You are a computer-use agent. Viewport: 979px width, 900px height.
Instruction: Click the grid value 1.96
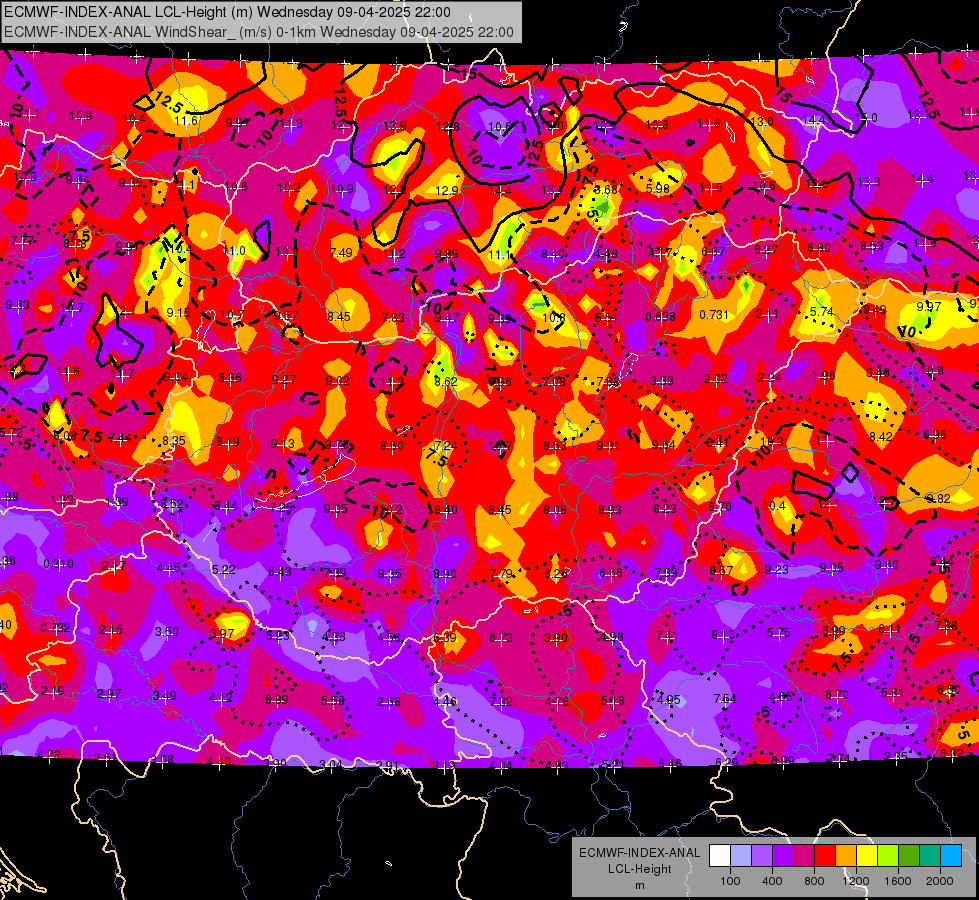(x=824, y=376)
